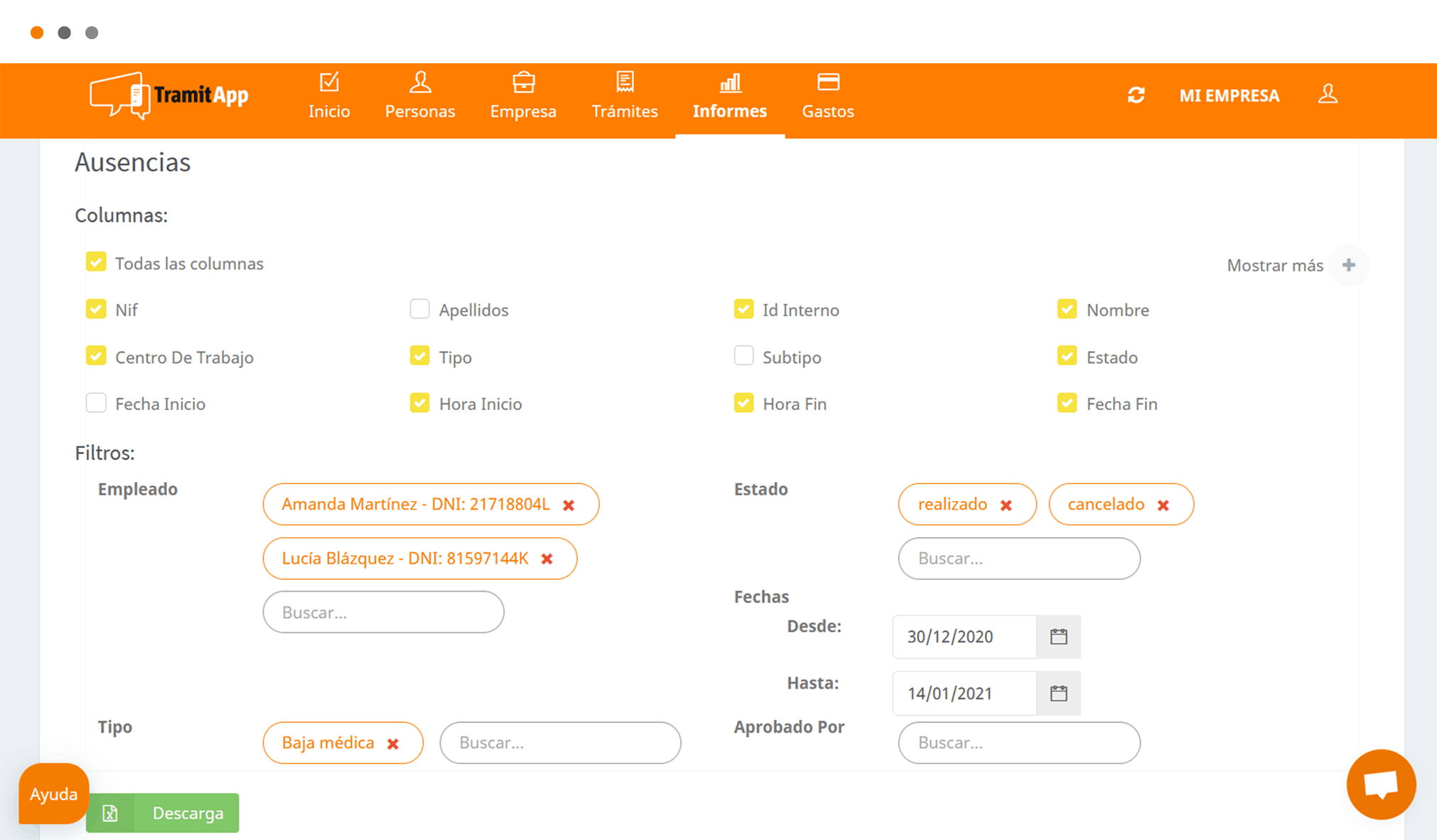The width and height of the screenshot is (1437, 840).
Task: Uncheck the Nif column
Action: pyautogui.click(x=96, y=309)
